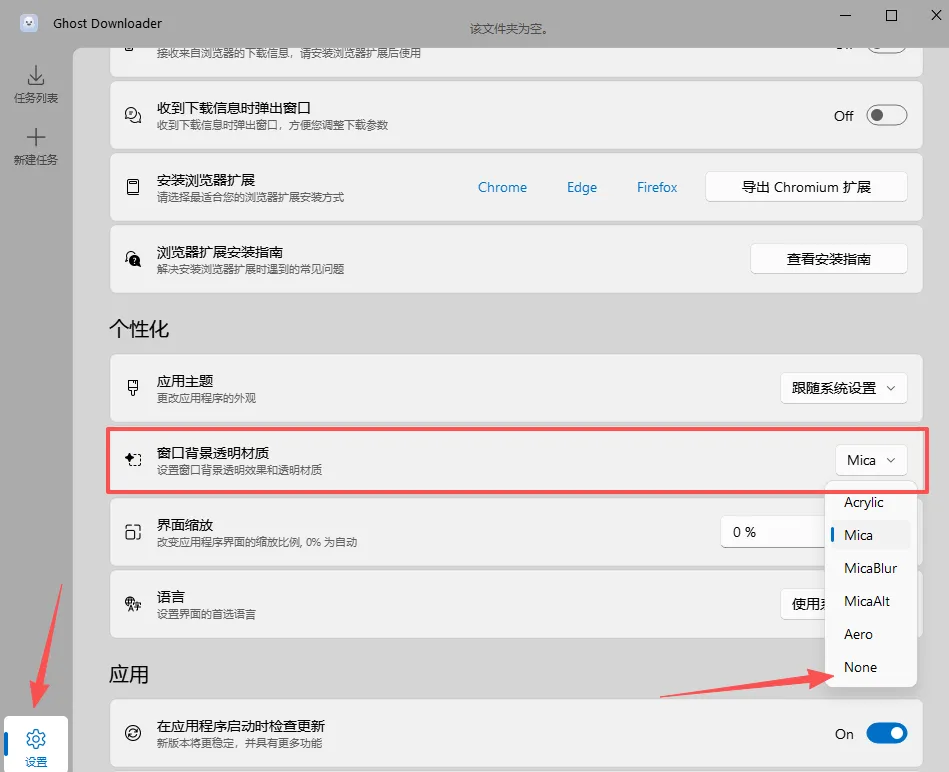Click the browser extension install icon
This screenshot has width=949, height=772.
133,187
